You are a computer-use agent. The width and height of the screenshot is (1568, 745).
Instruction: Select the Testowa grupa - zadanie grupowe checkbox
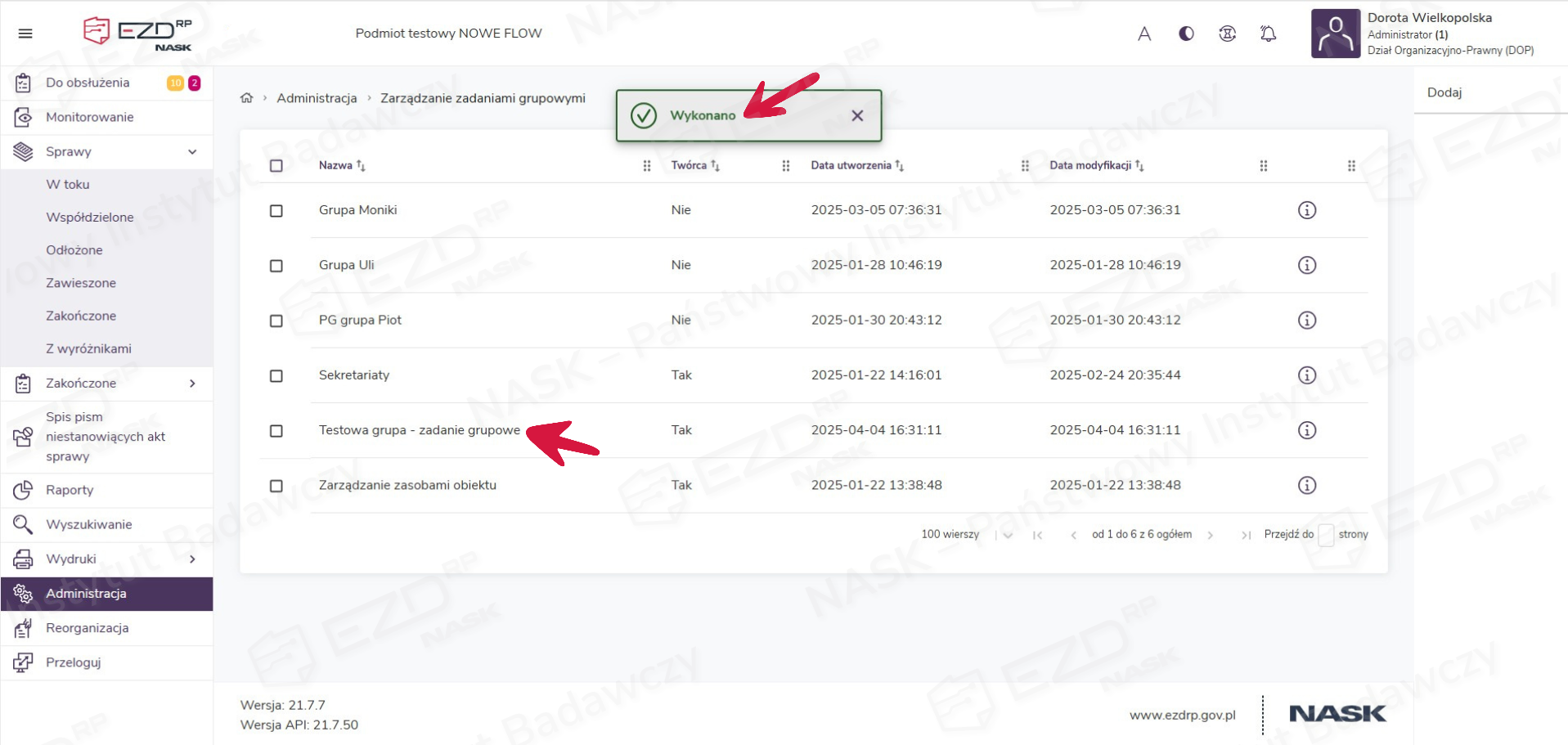(x=276, y=431)
